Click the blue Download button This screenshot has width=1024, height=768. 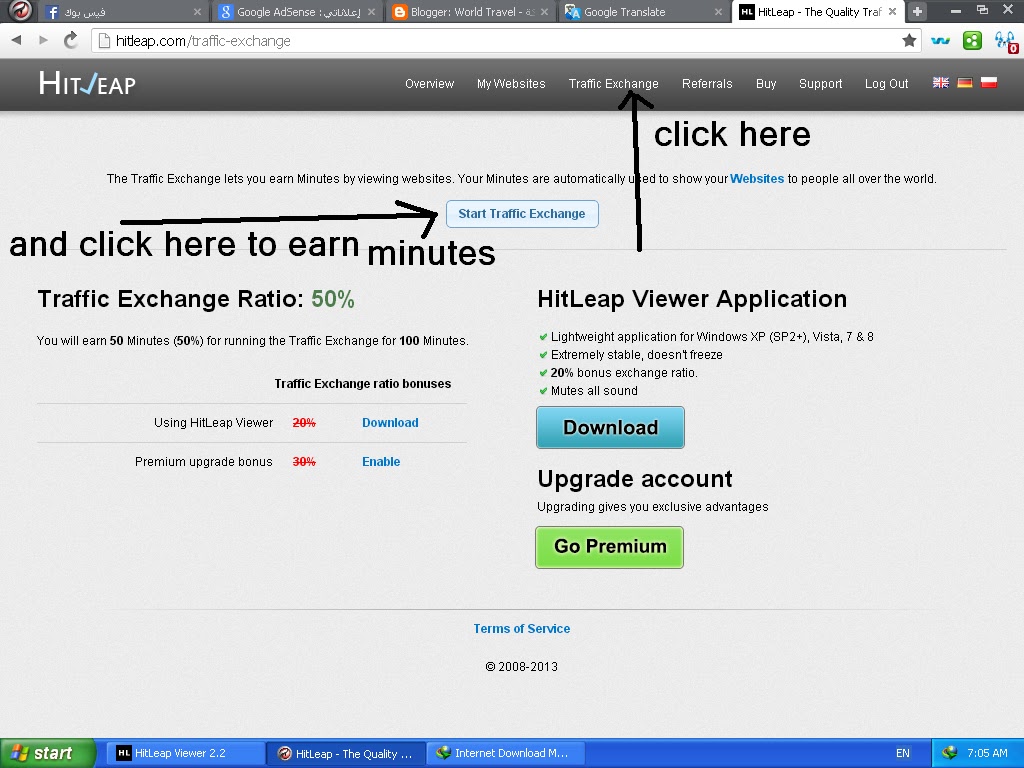(x=610, y=427)
